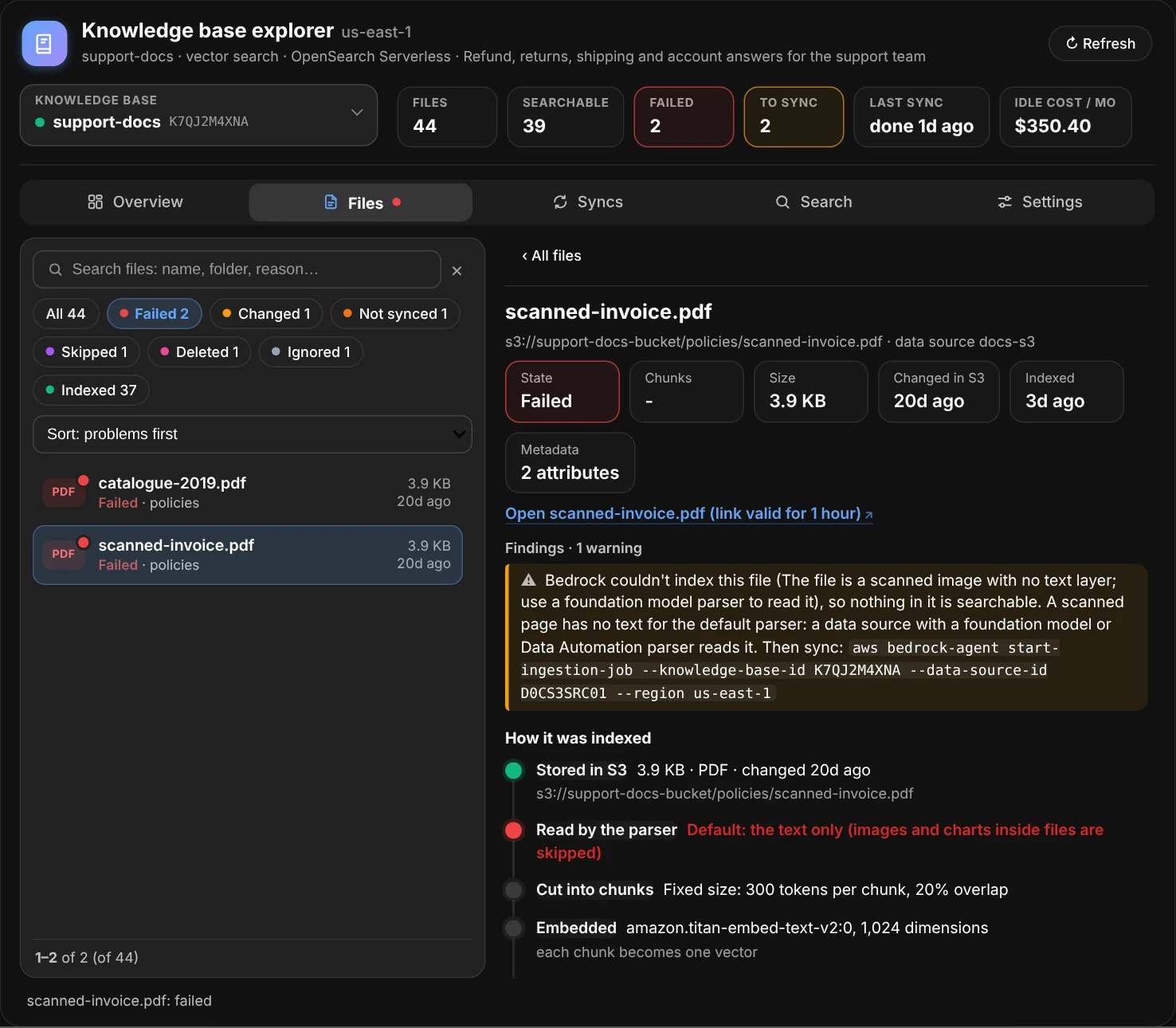Focus the Search files input field

(237, 269)
